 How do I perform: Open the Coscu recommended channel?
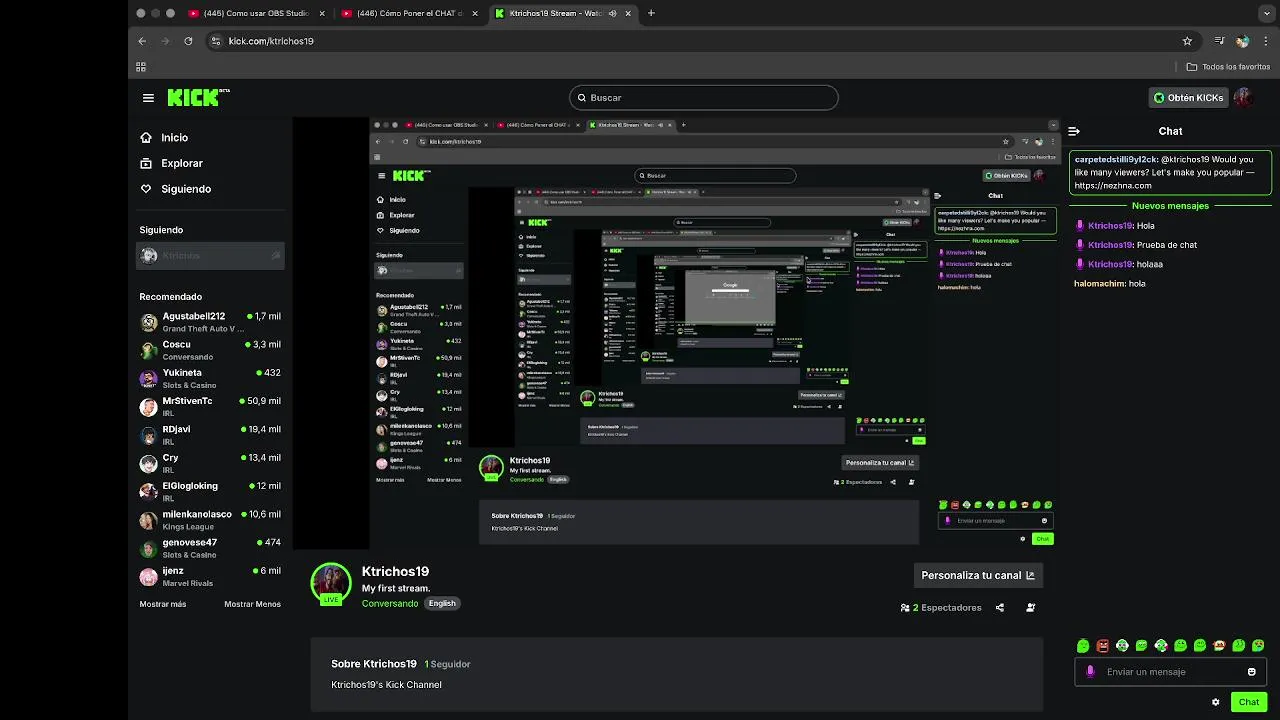point(210,350)
